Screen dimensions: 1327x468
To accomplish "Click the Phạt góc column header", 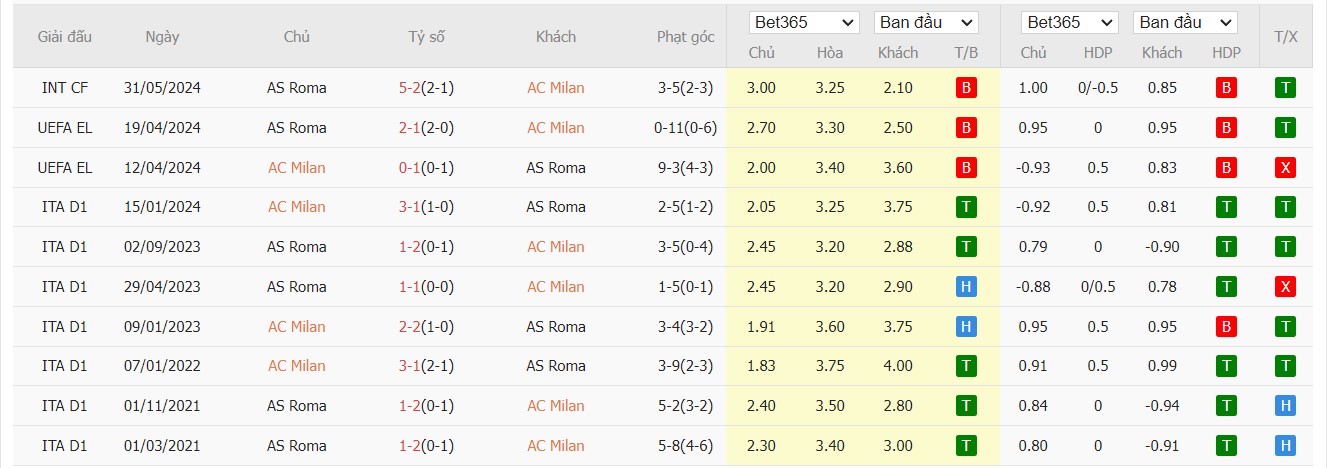I will [x=686, y=37].
